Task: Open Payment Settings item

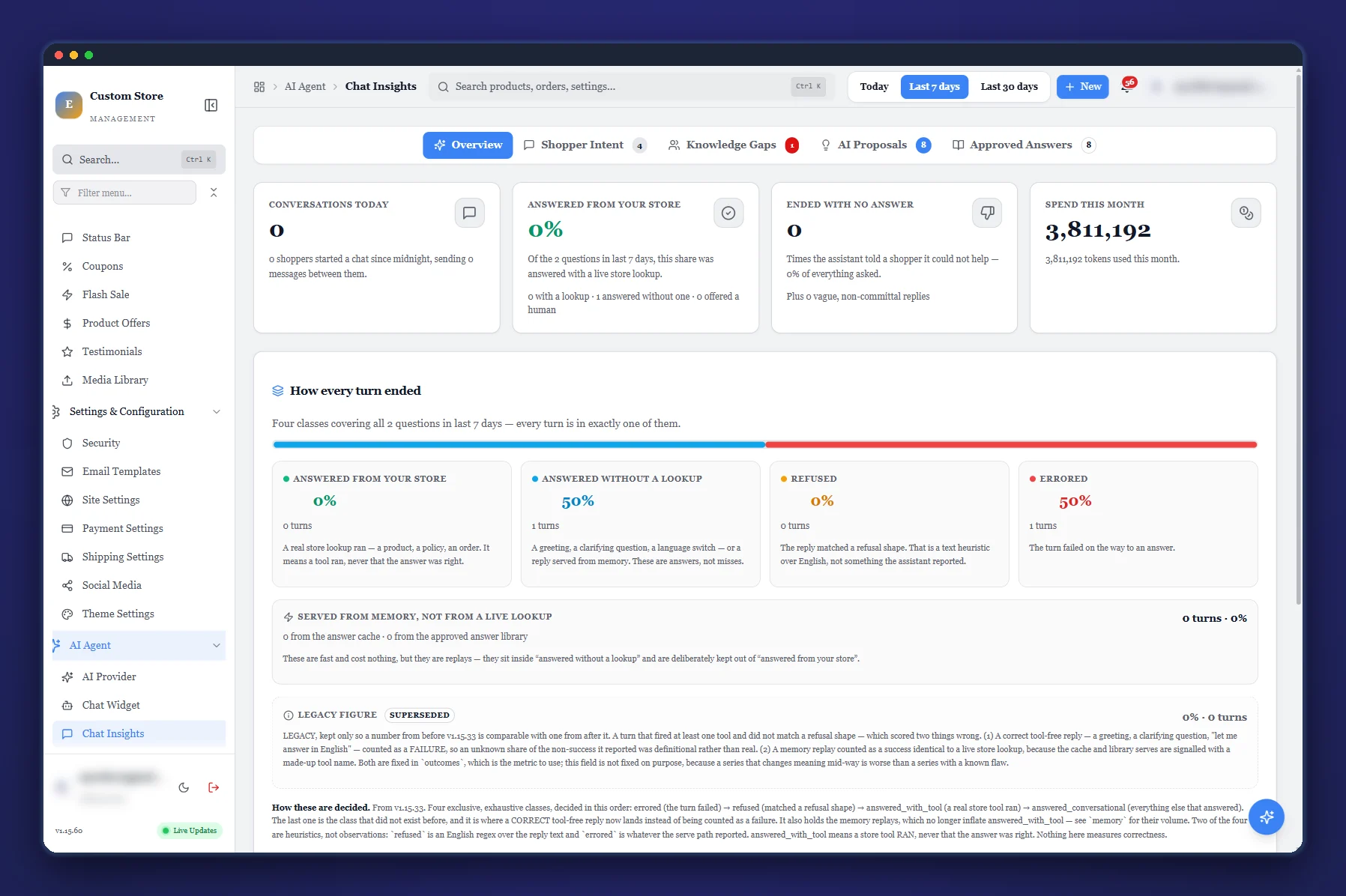Action: click(x=139, y=528)
